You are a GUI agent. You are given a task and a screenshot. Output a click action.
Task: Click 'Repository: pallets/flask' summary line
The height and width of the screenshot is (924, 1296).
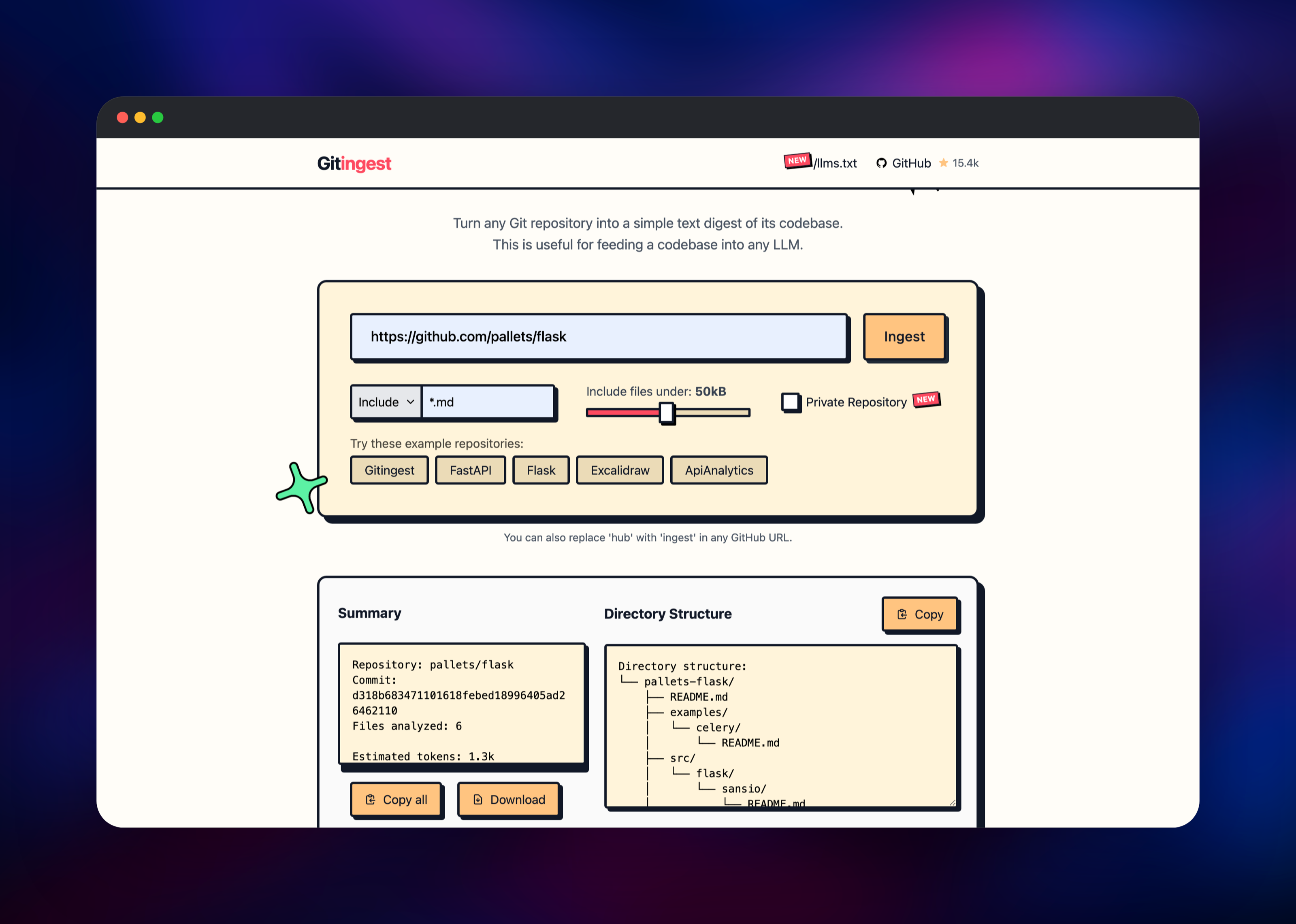(x=433, y=665)
